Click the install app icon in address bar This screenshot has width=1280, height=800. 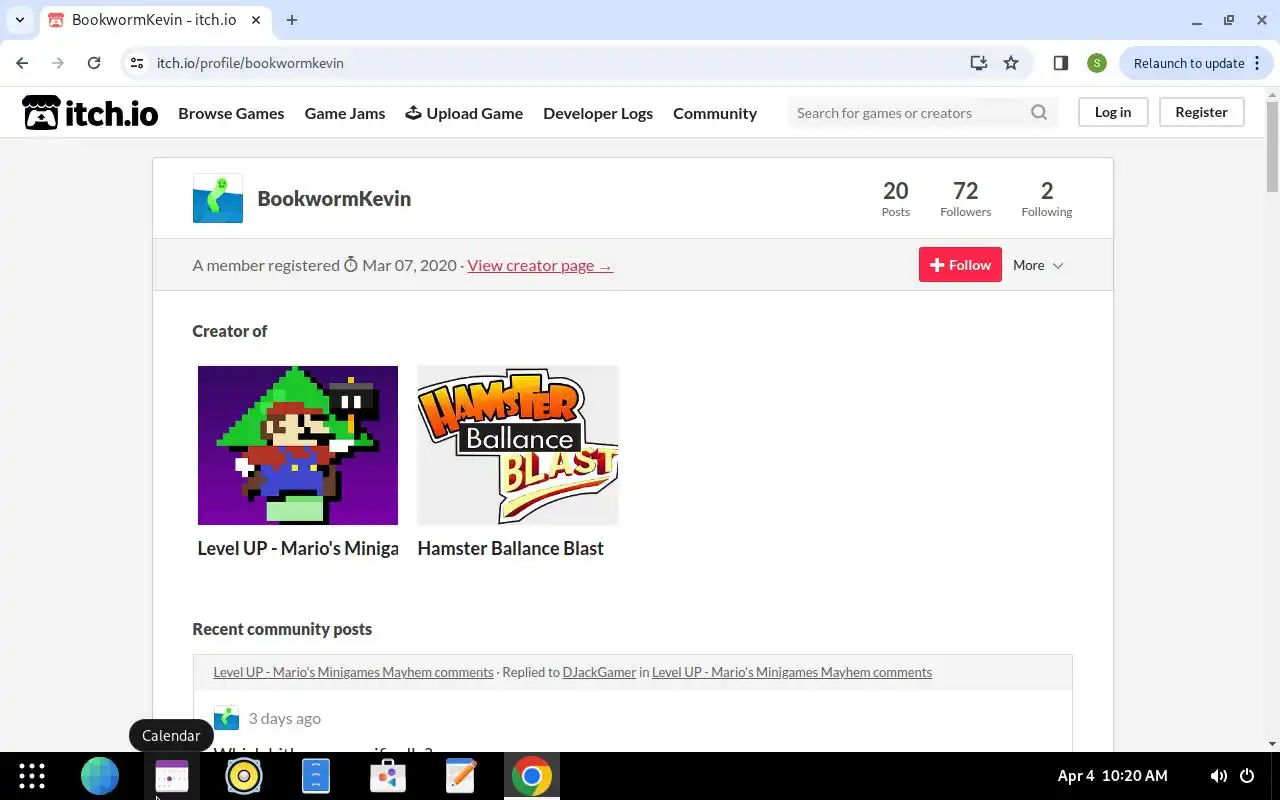(979, 63)
